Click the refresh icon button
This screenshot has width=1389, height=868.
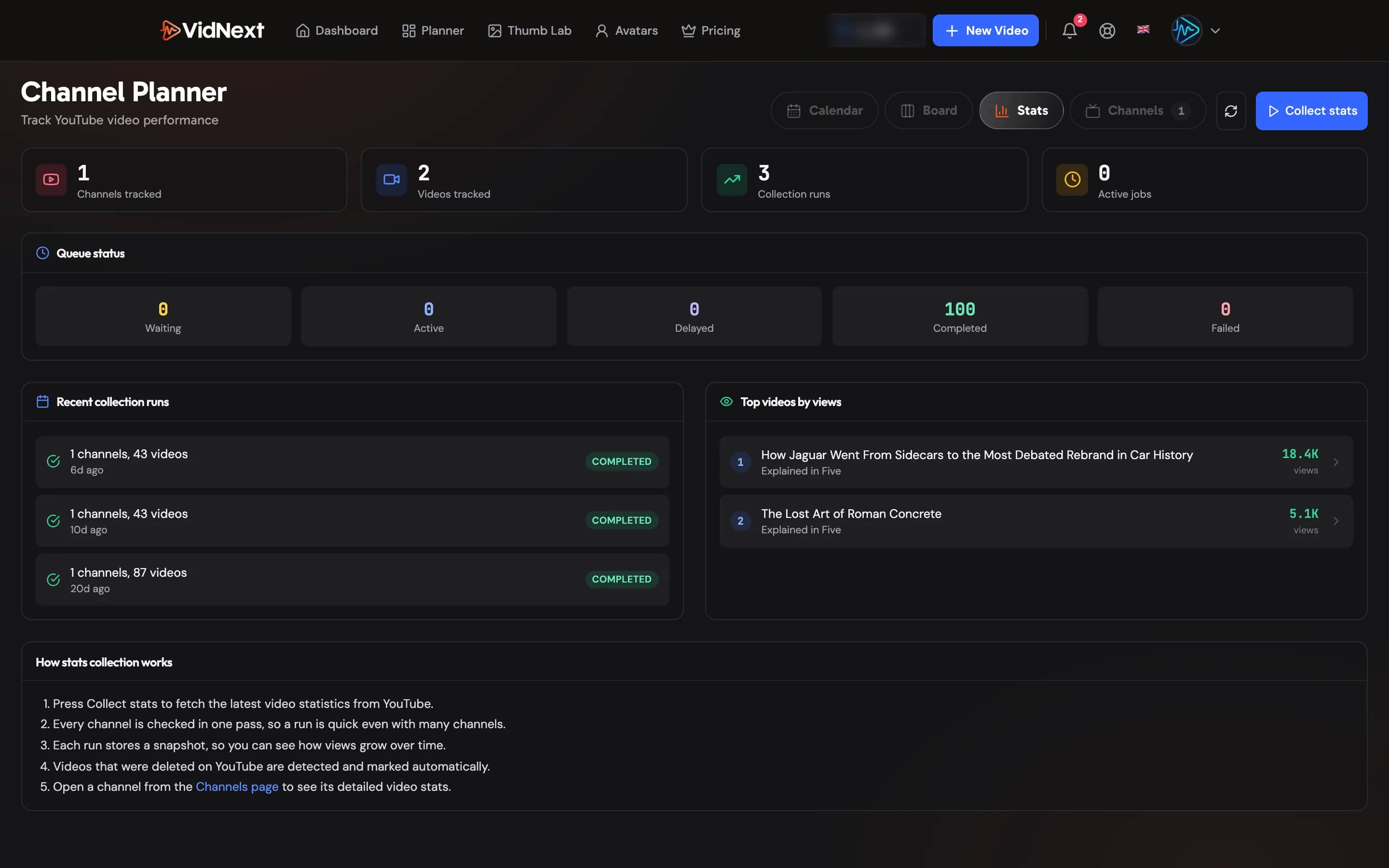1231,111
